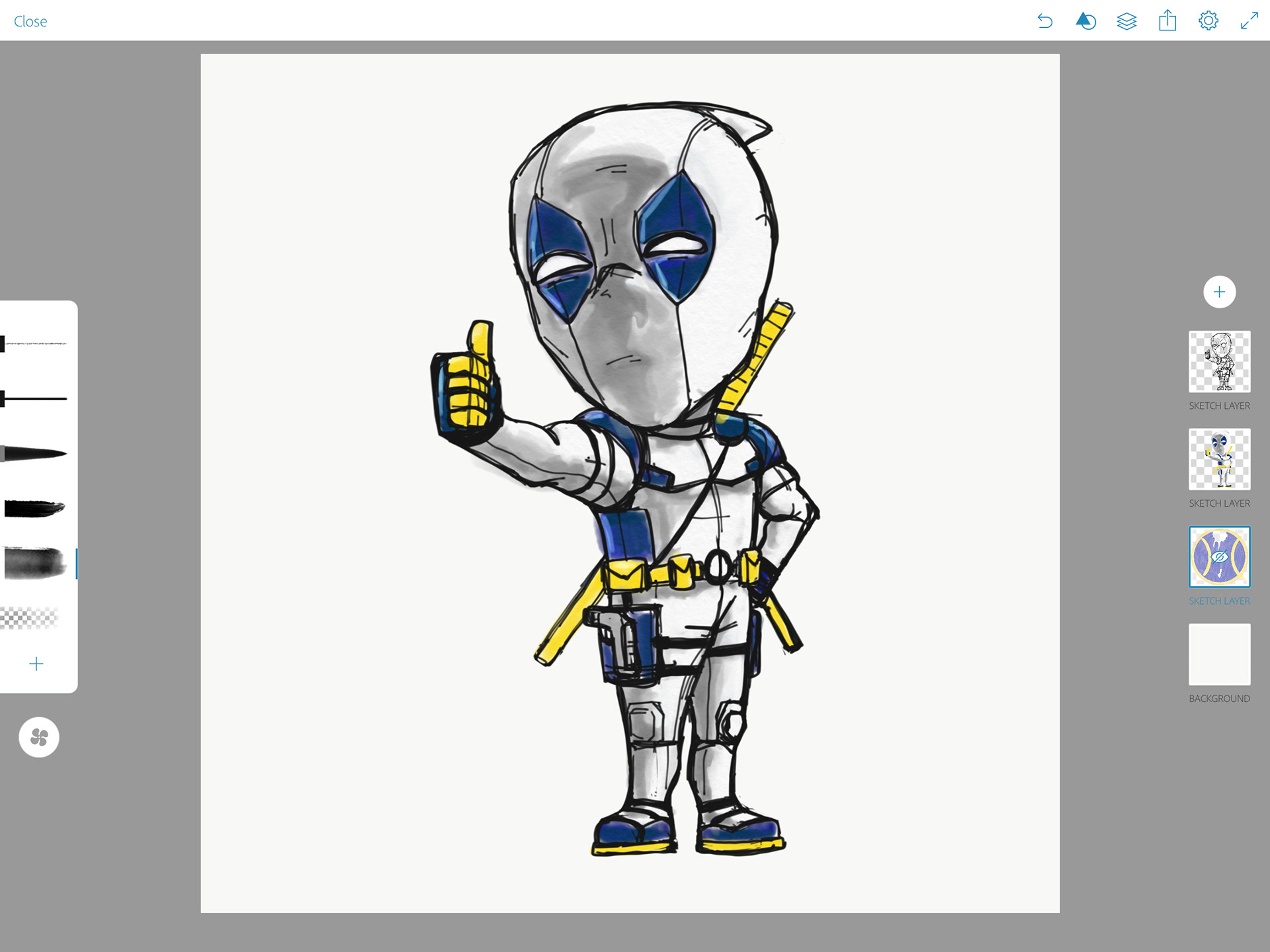Select the top line-art sketch layer thumbnail
Image resolution: width=1270 pixels, height=952 pixels.
(x=1219, y=361)
